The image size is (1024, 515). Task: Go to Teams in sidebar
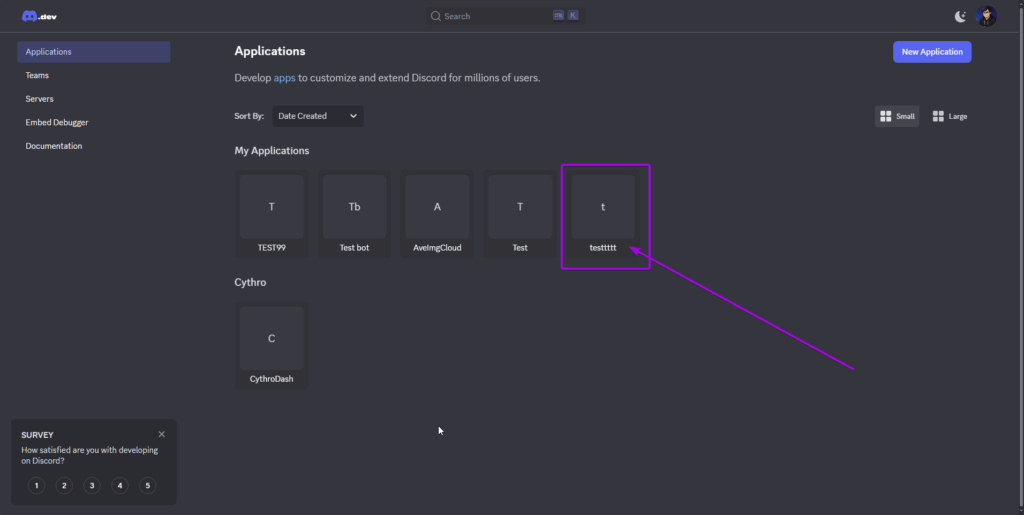coord(37,75)
